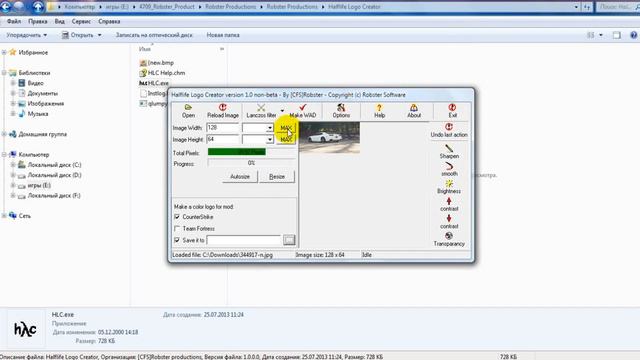Select Домашняя группа in navigation pane
The height and width of the screenshot is (360, 640).
[x=42, y=134]
